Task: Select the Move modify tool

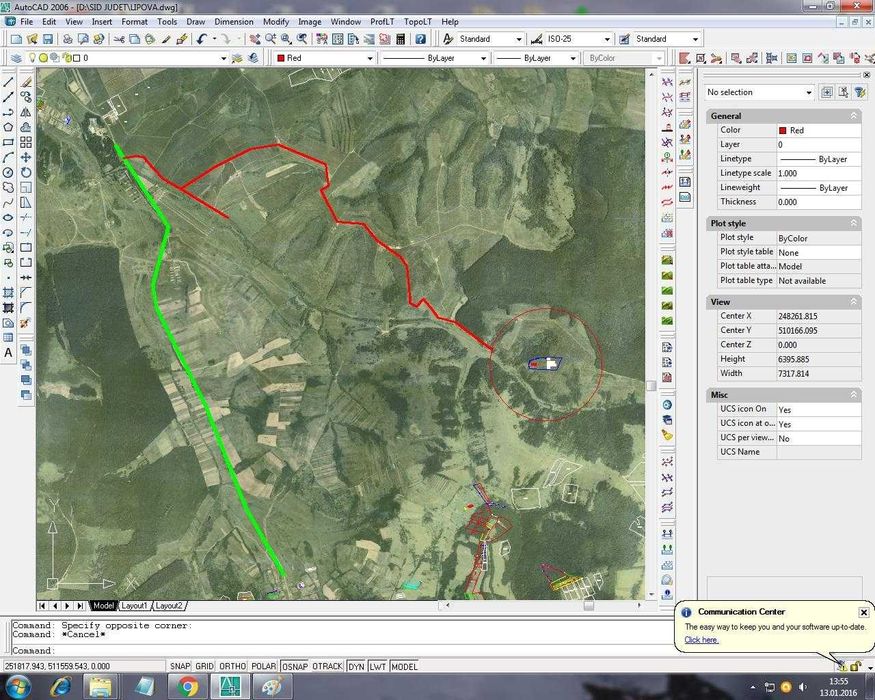Action: click(x=26, y=157)
